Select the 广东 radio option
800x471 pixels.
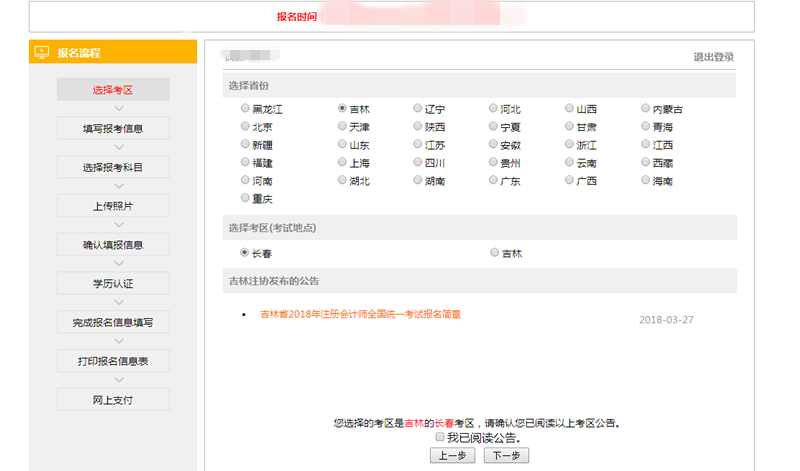[494, 181]
